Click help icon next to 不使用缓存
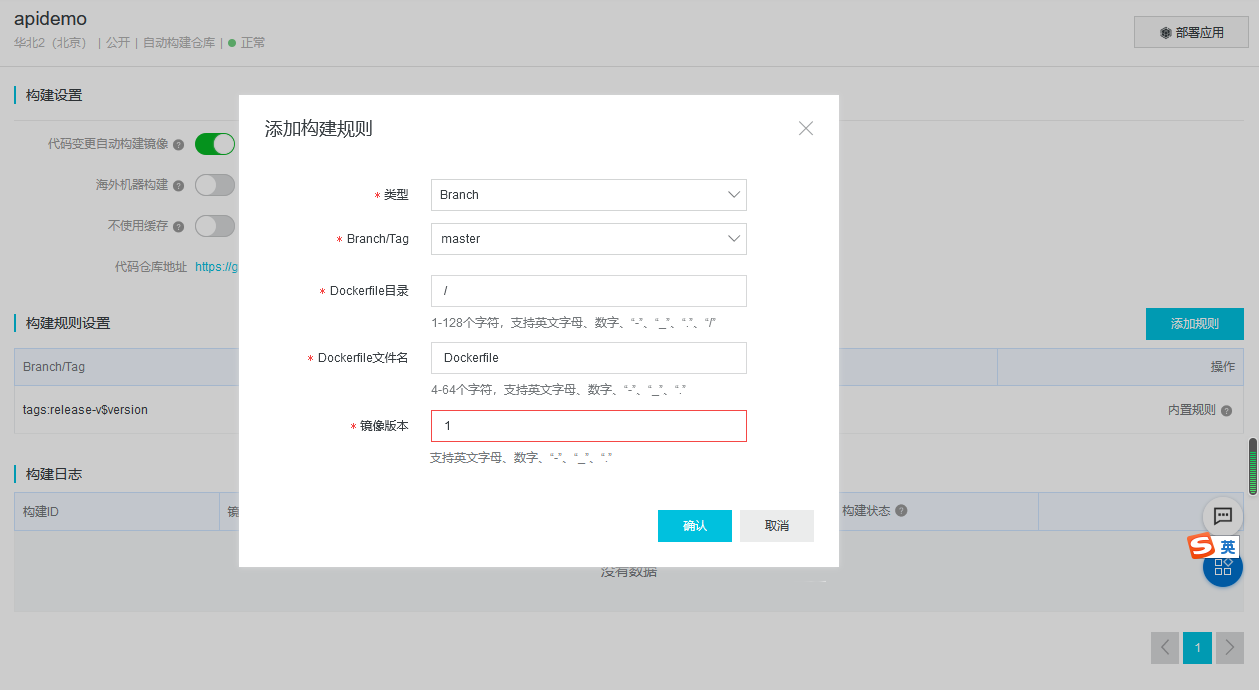Viewport: 1259px width, 690px height. (x=179, y=227)
